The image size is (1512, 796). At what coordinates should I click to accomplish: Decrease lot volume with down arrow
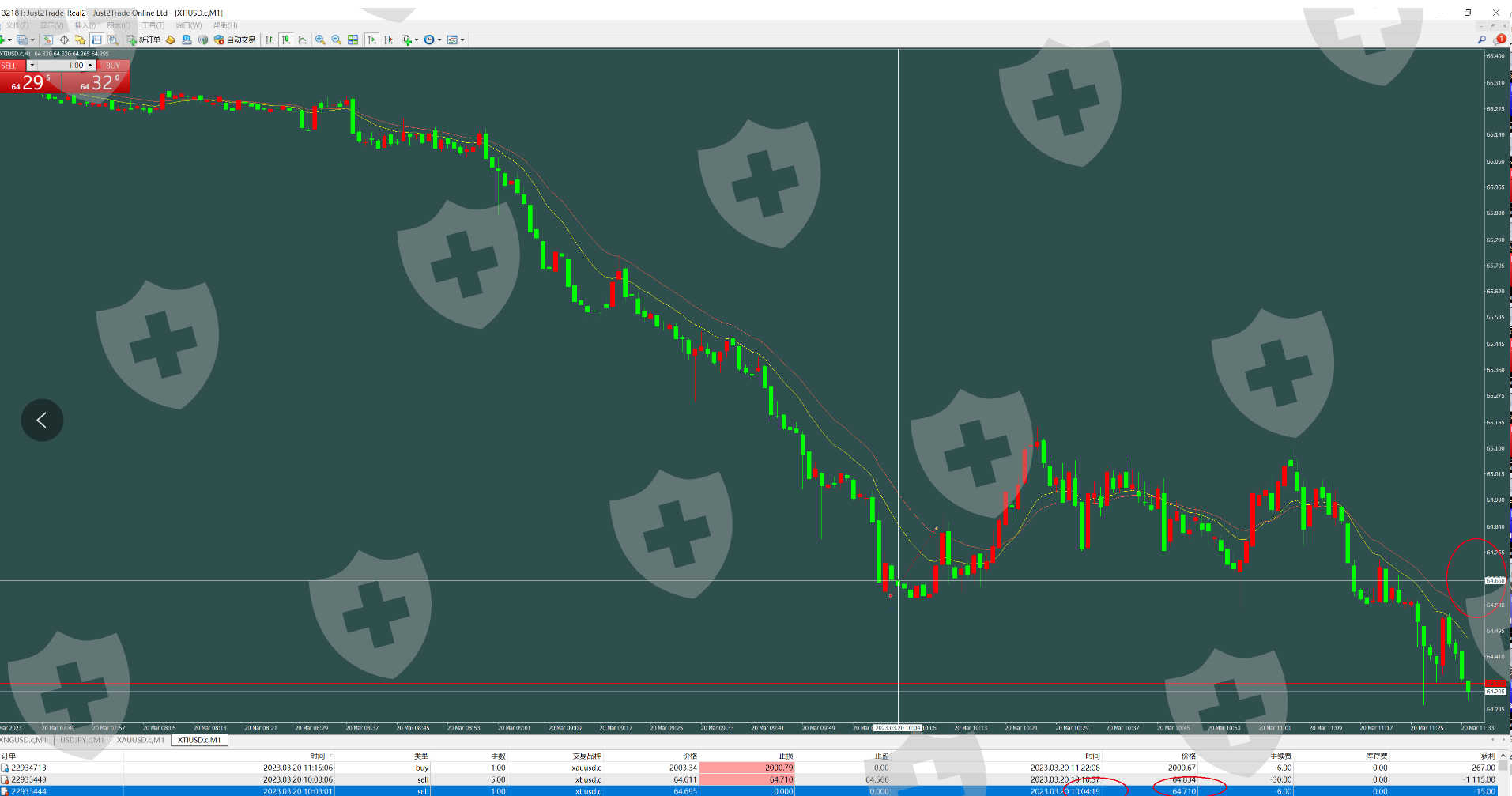coord(32,66)
